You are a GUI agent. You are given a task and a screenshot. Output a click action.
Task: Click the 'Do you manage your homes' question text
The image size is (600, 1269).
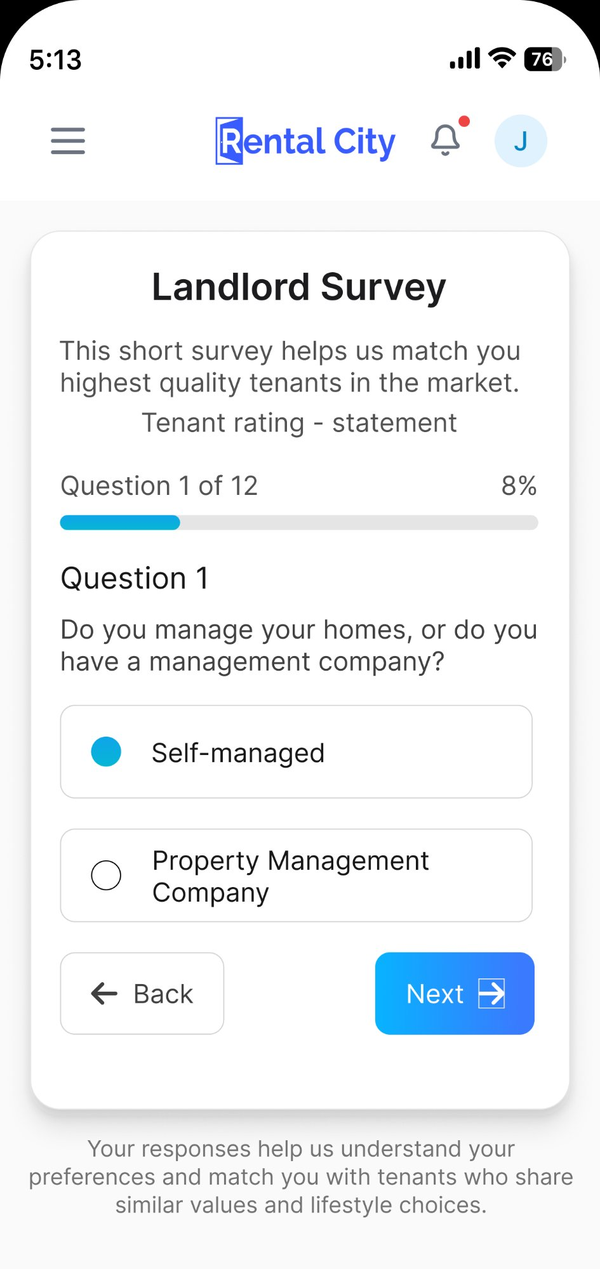tap(298, 646)
